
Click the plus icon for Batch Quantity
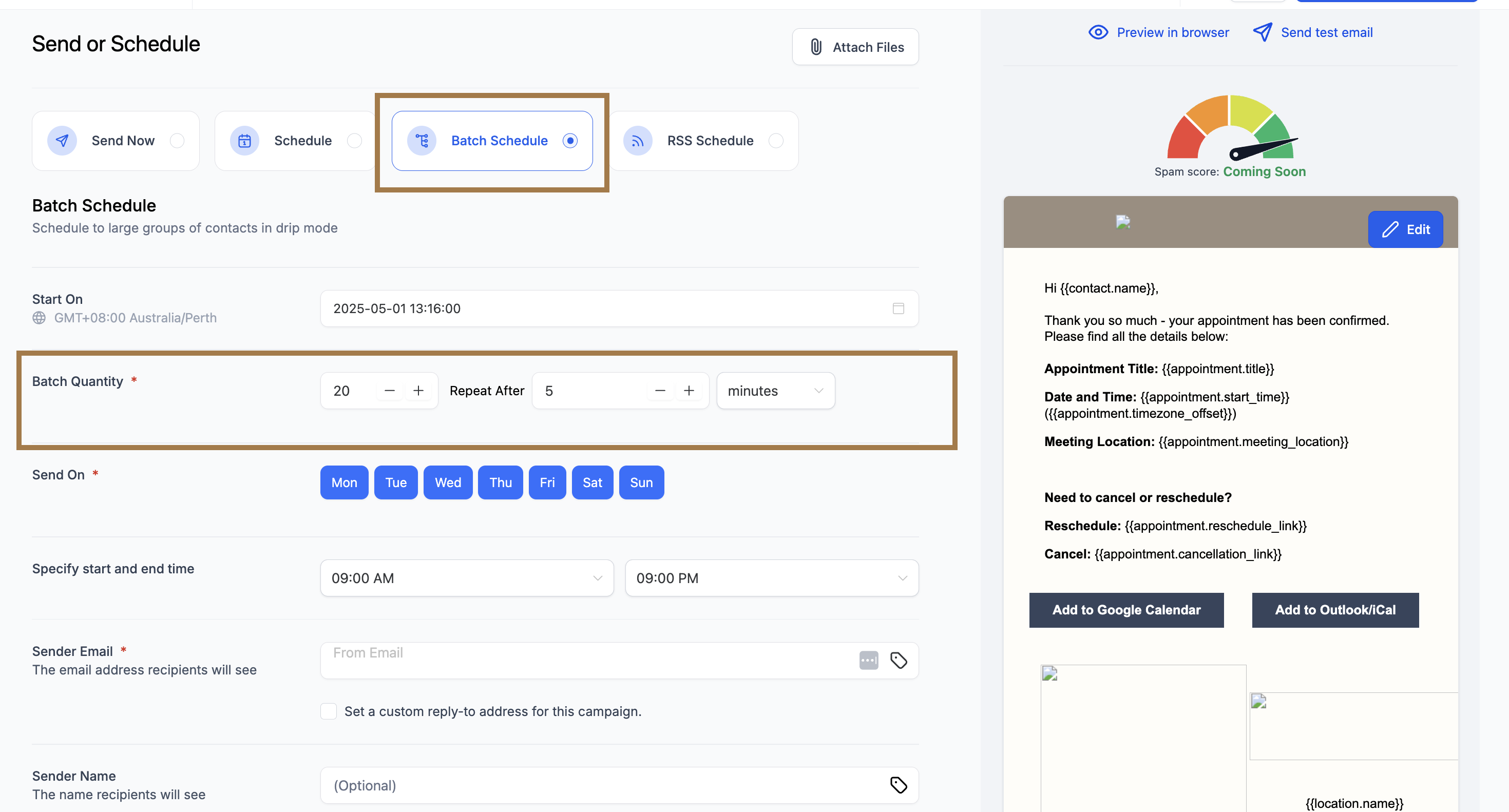tap(418, 391)
